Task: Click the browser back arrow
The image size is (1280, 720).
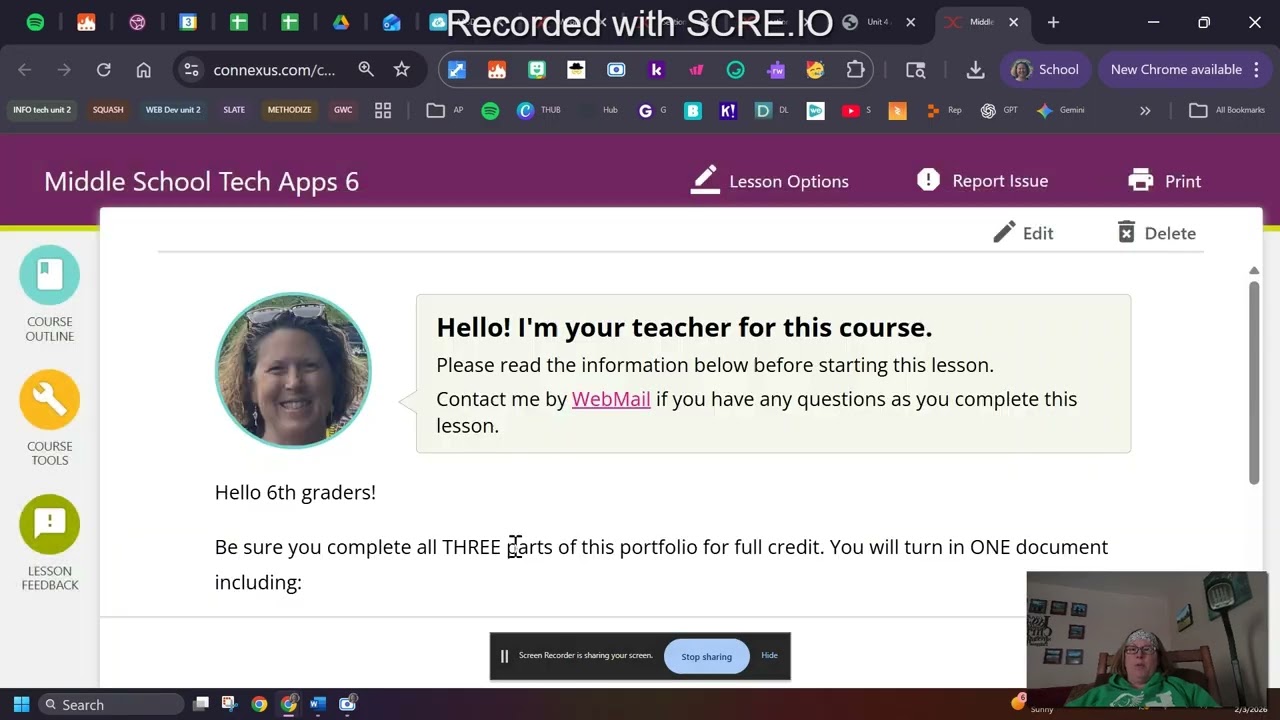Action: 24,70
